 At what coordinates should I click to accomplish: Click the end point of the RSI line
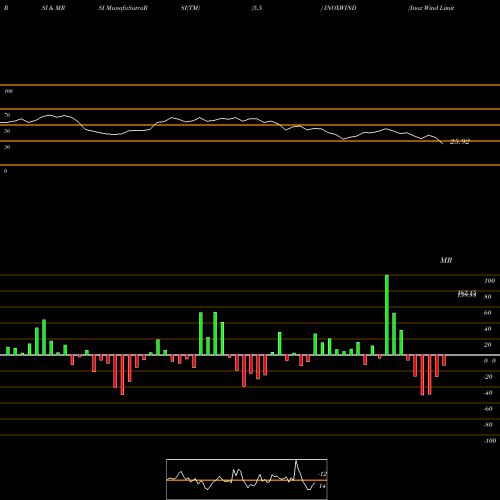(x=443, y=144)
